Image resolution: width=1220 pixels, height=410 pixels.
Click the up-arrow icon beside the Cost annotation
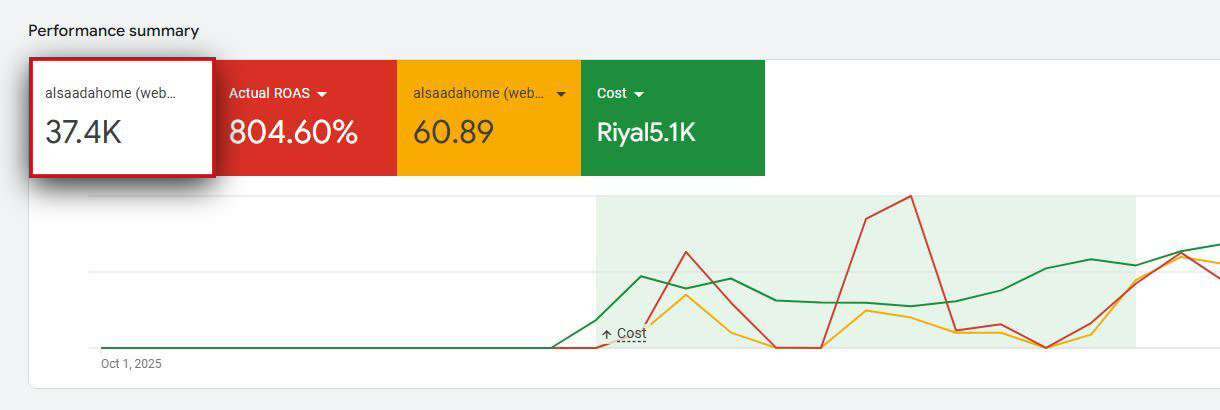click(606, 334)
